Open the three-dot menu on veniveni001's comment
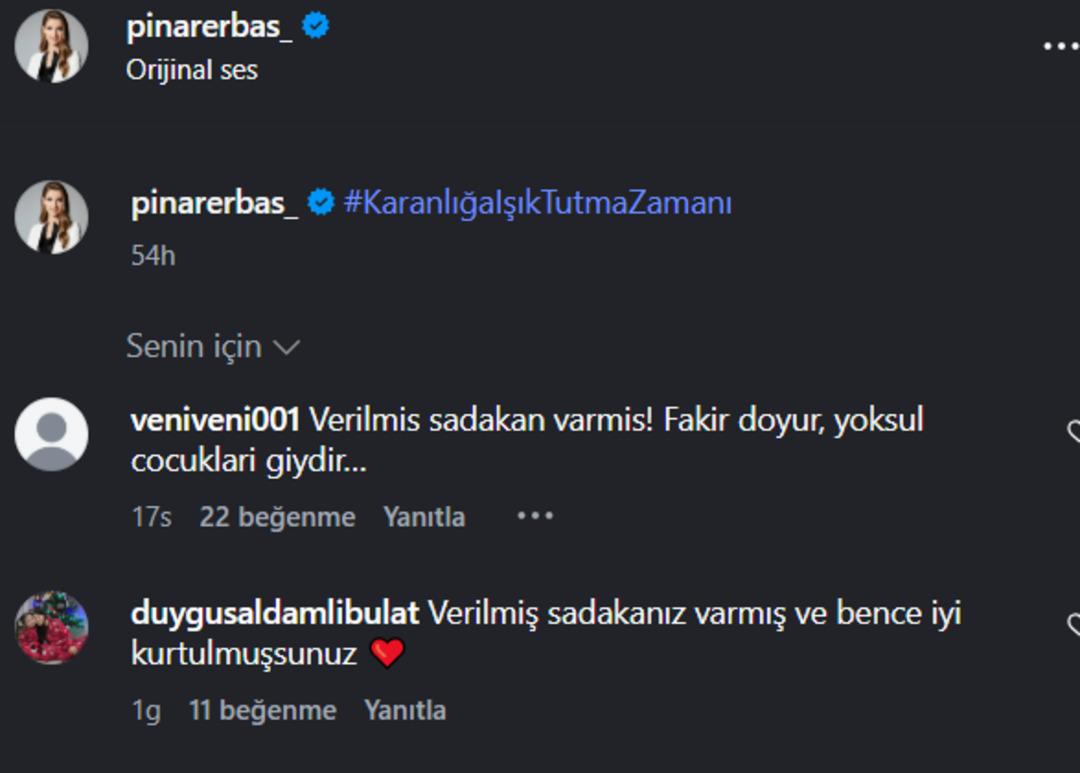 pyautogui.click(x=536, y=514)
